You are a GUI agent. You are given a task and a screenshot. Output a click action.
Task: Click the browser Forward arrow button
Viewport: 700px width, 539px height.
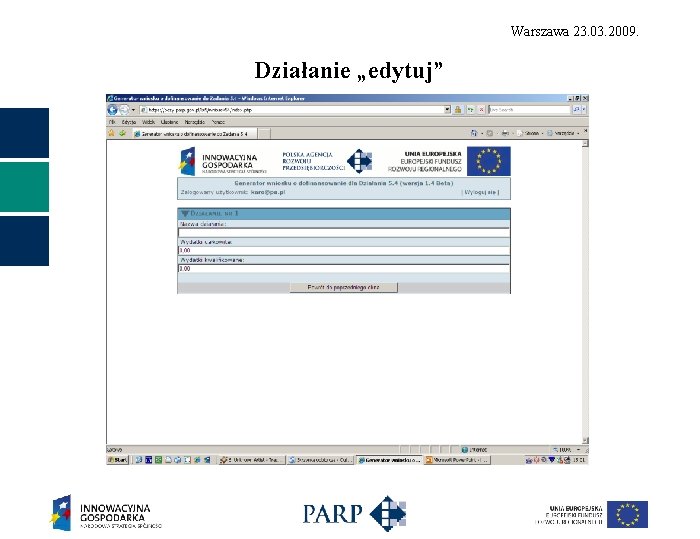coord(124,110)
